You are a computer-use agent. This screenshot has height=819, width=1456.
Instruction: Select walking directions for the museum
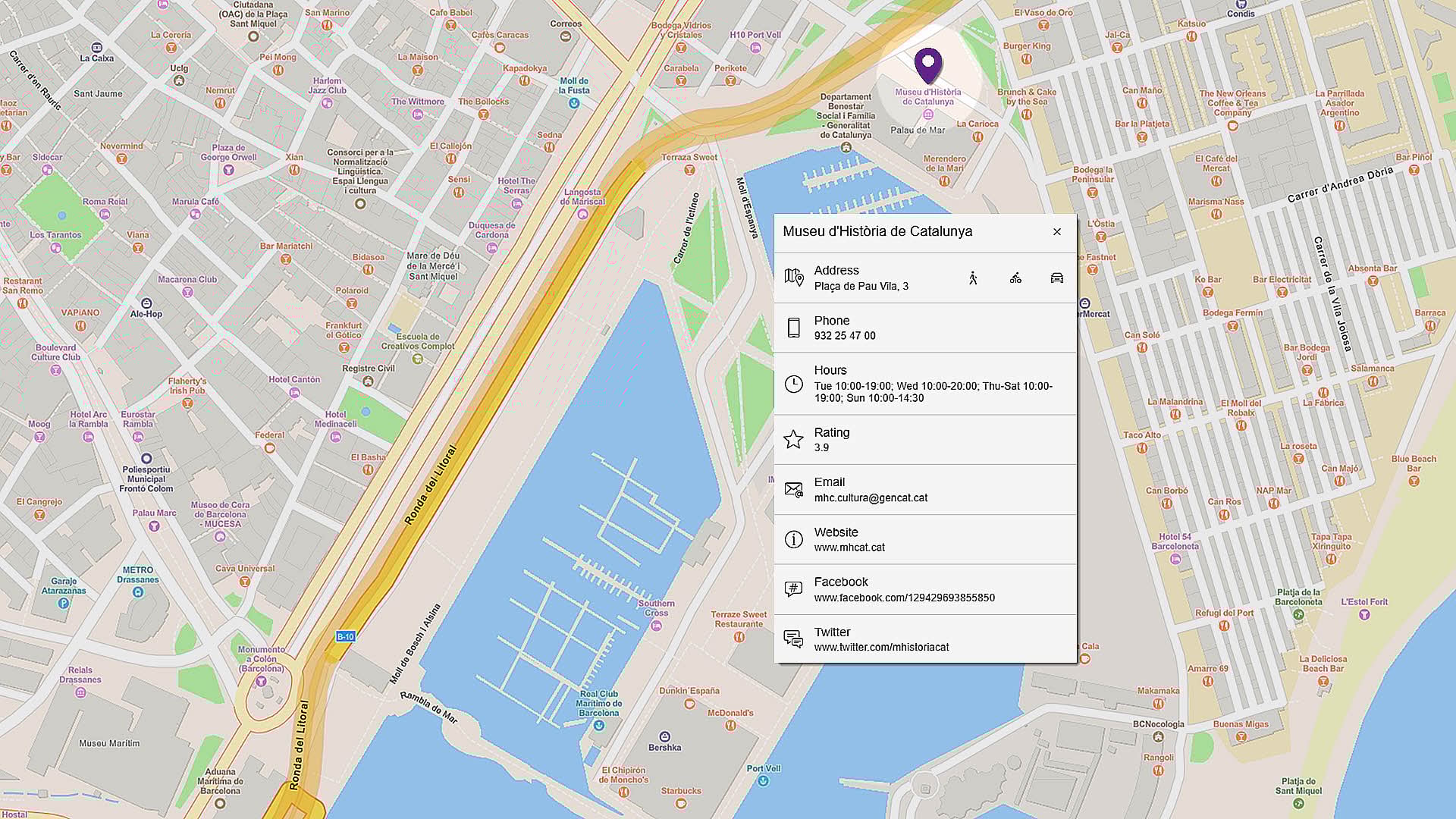[973, 278]
